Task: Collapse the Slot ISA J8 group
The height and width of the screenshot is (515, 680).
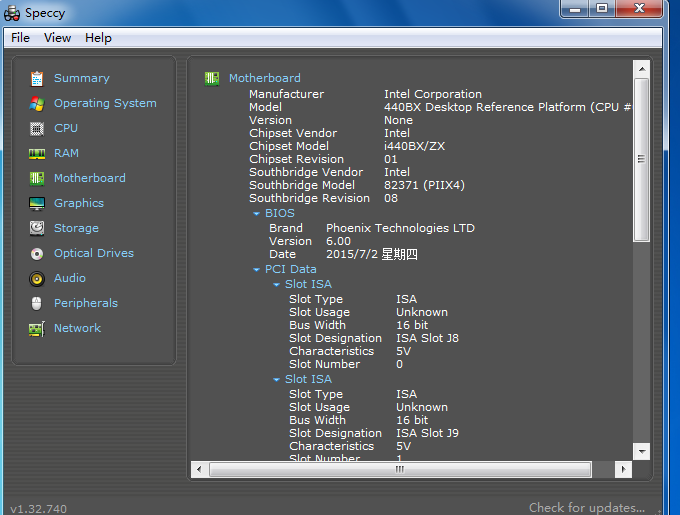Action: click(x=276, y=285)
